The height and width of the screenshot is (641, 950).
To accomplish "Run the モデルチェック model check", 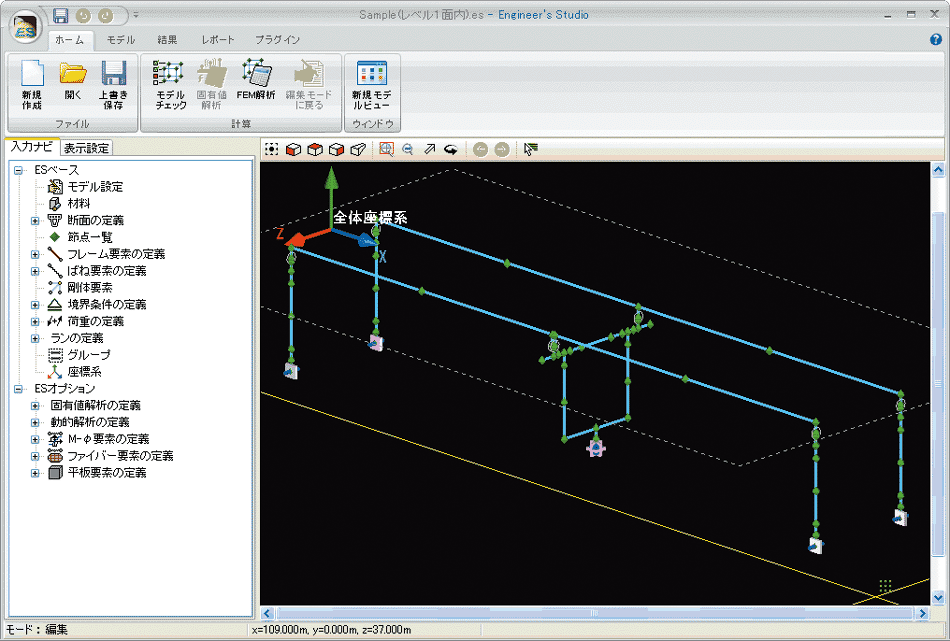I will 169,85.
